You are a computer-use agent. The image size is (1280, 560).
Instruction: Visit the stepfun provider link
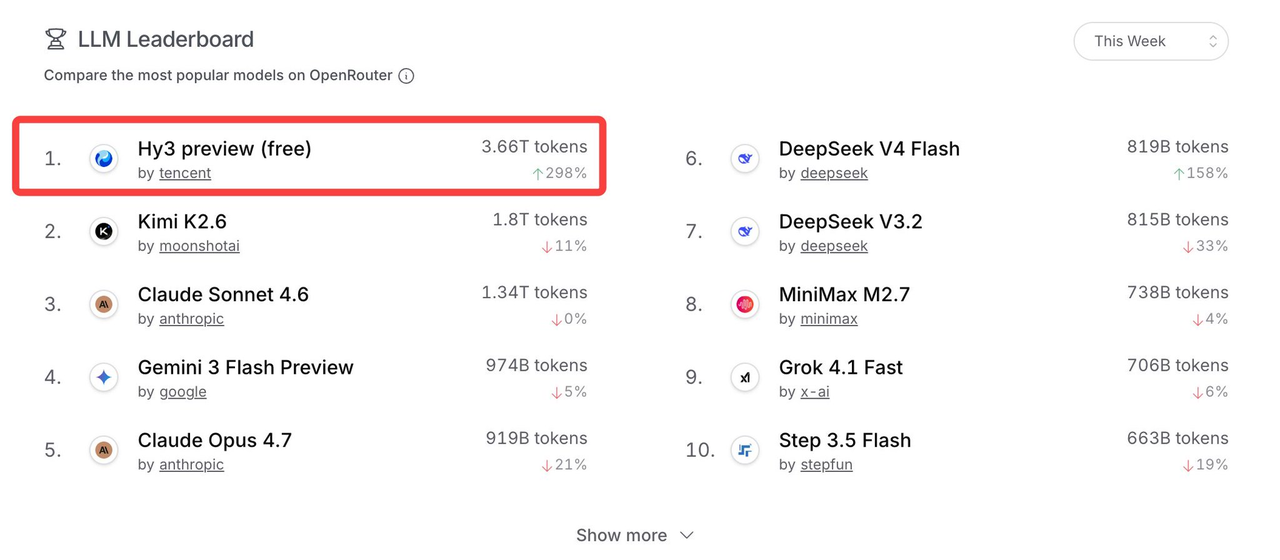[826, 465]
